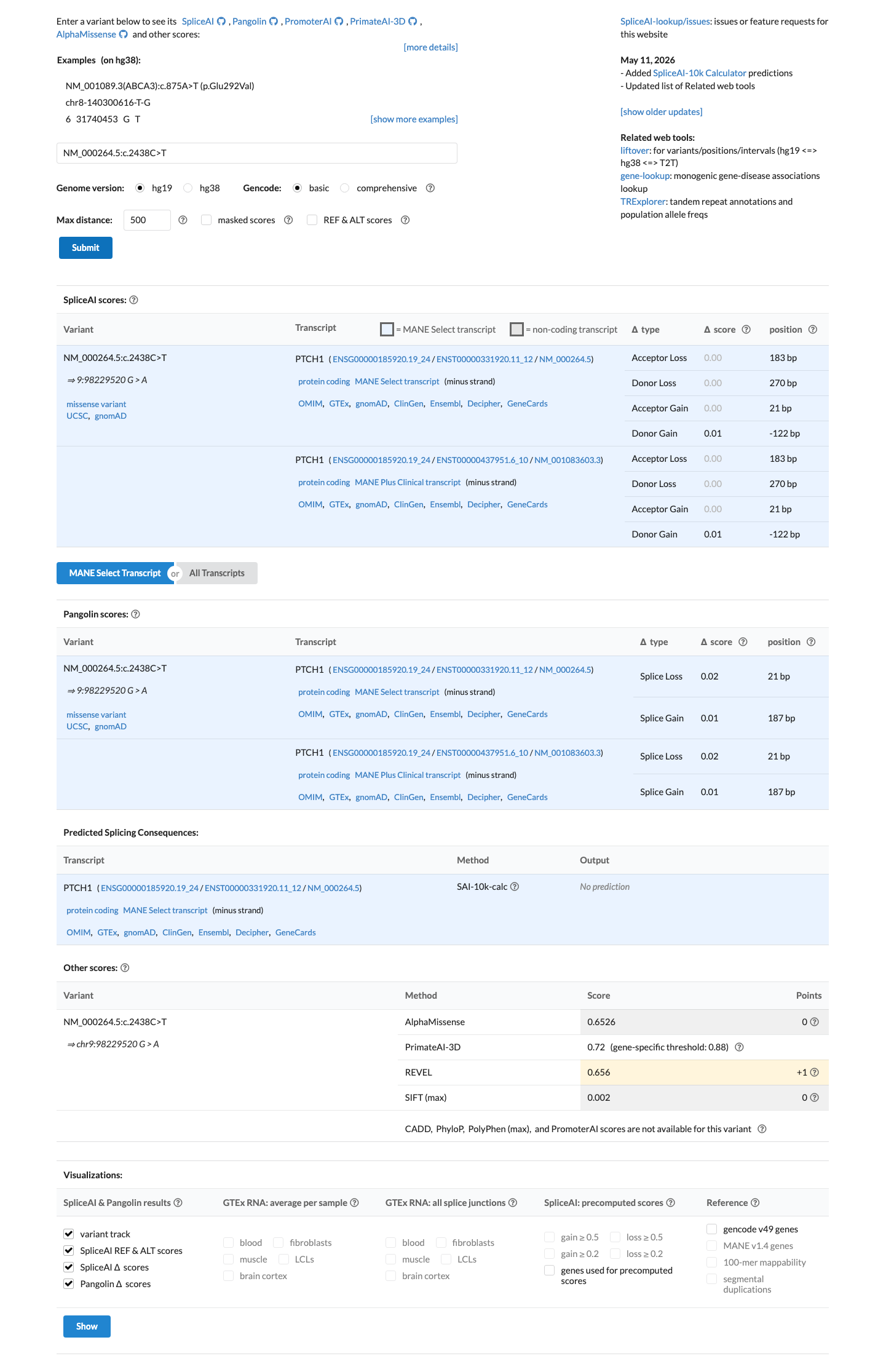Open the PromoterAI GitHub icon
This screenshot has height=1372, width=894.
(x=339, y=22)
